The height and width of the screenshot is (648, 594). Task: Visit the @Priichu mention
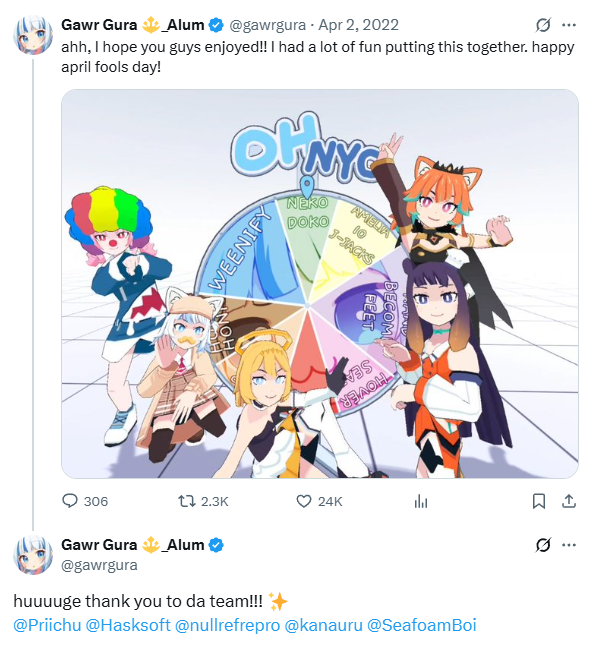tap(47, 625)
